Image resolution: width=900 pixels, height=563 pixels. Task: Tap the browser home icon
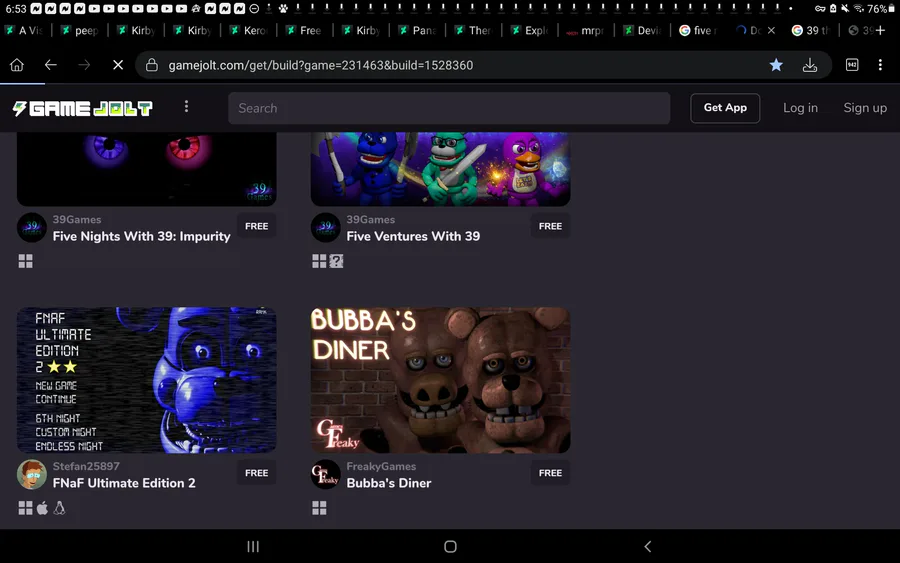[x=17, y=65]
